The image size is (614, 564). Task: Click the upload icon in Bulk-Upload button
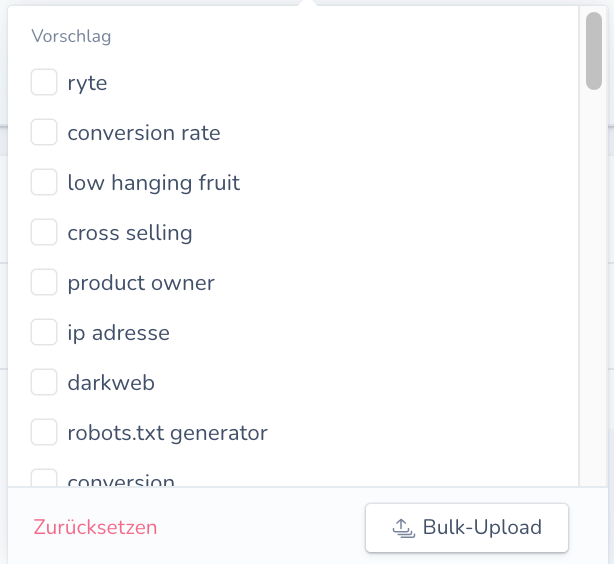403,528
